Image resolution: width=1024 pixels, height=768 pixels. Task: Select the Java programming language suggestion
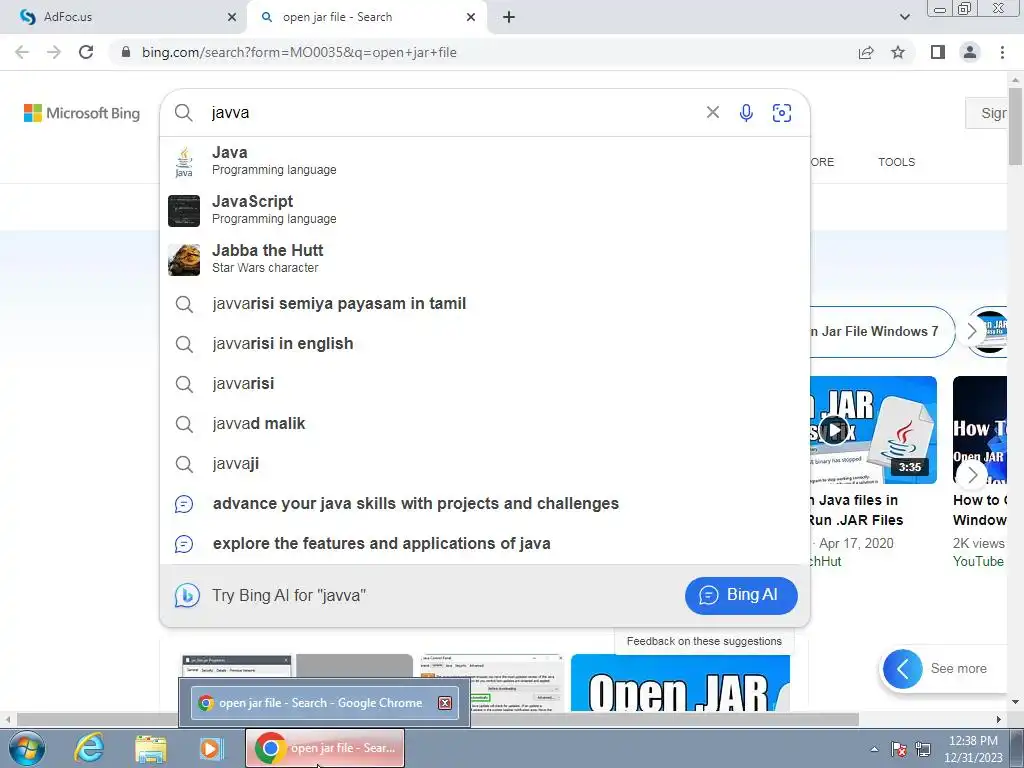coord(485,161)
